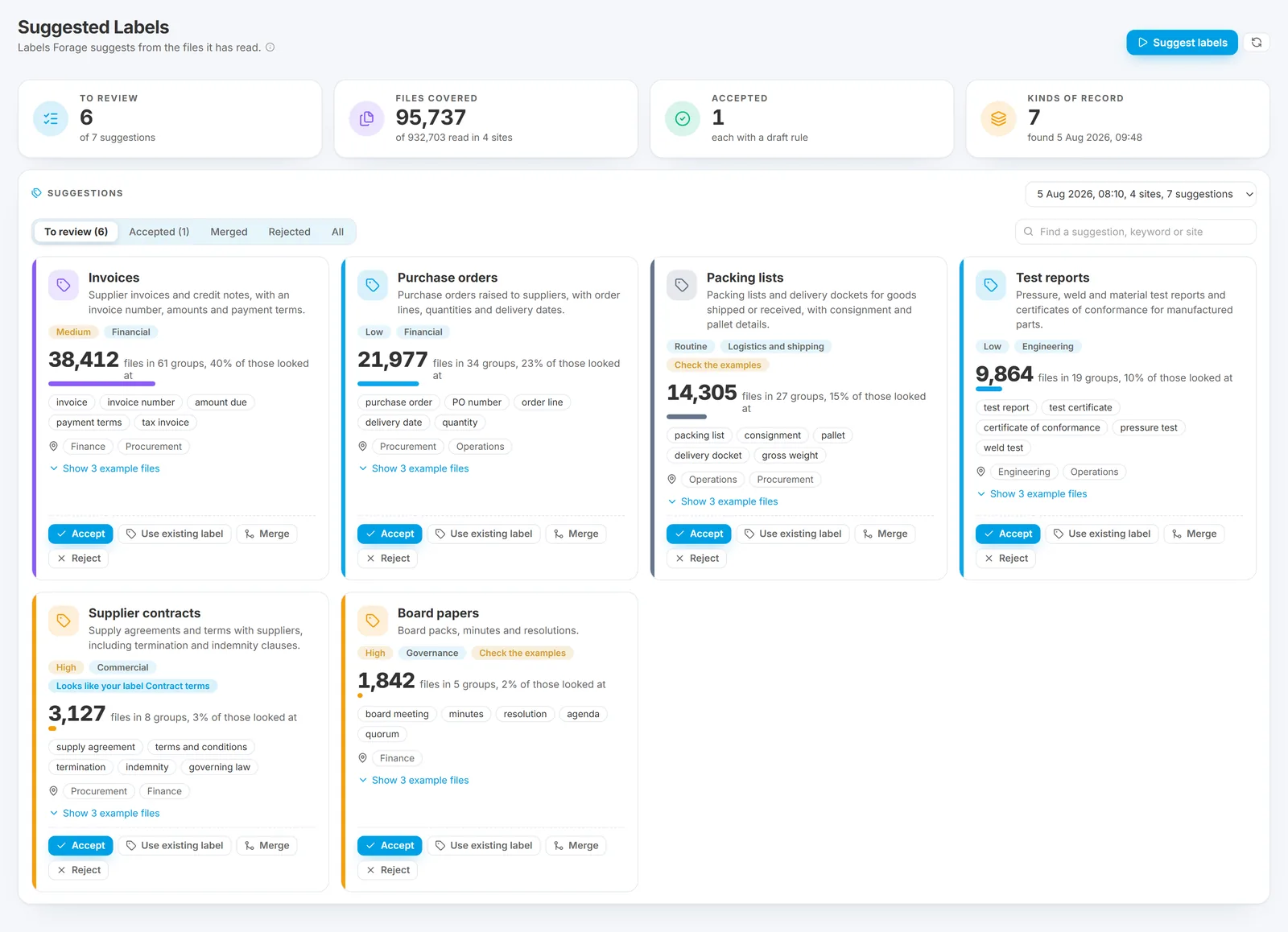Viewport: 1288px width, 932px height.
Task: Switch to the Accepted (1) tab
Action: click(159, 232)
